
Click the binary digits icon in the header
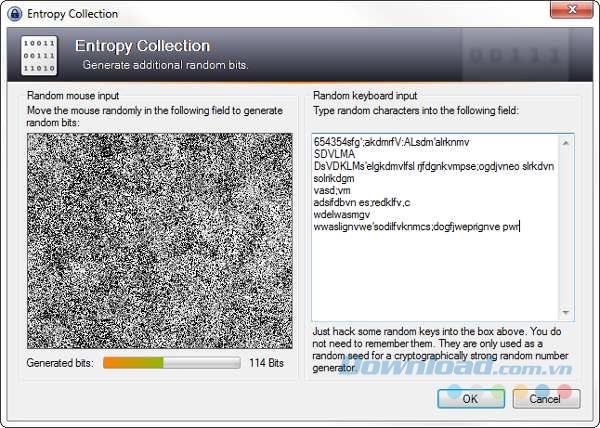(x=39, y=55)
